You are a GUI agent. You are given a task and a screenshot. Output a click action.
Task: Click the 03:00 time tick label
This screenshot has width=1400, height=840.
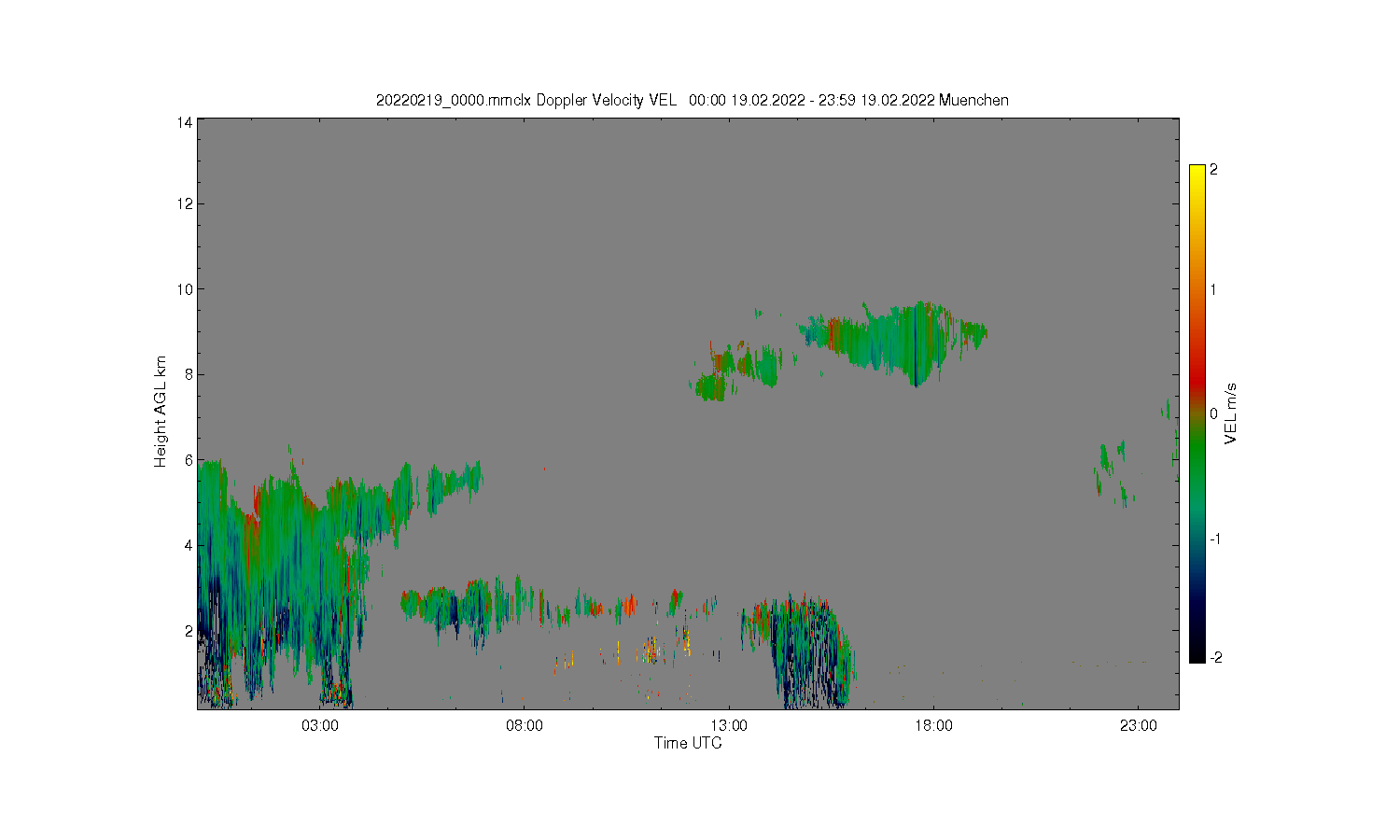pyautogui.click(x=320, y=725)
